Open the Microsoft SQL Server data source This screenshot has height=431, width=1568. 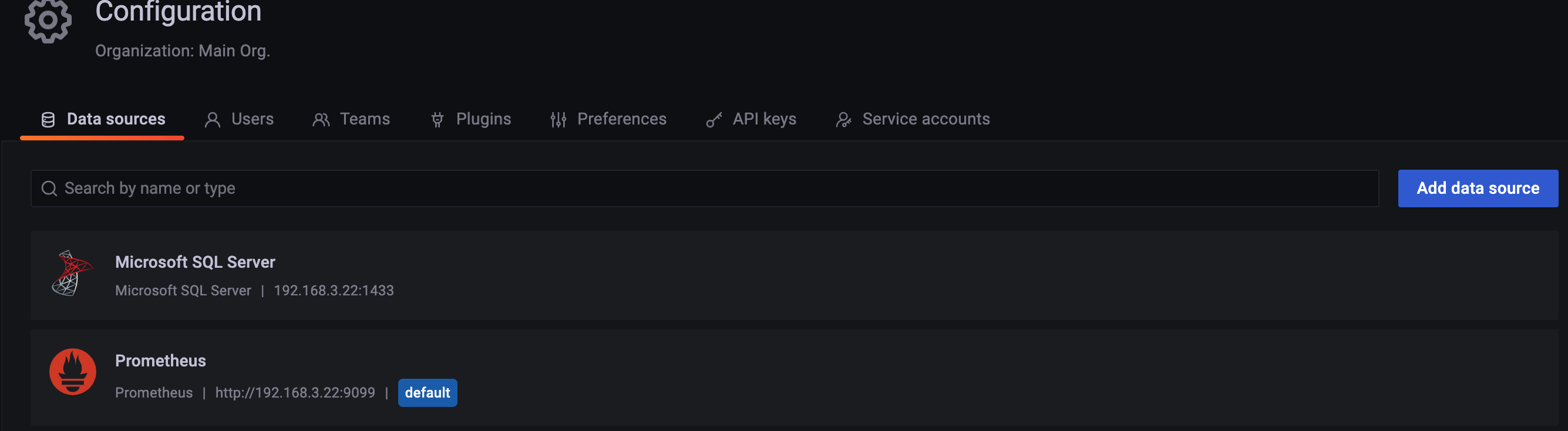(x=195, y=262)
